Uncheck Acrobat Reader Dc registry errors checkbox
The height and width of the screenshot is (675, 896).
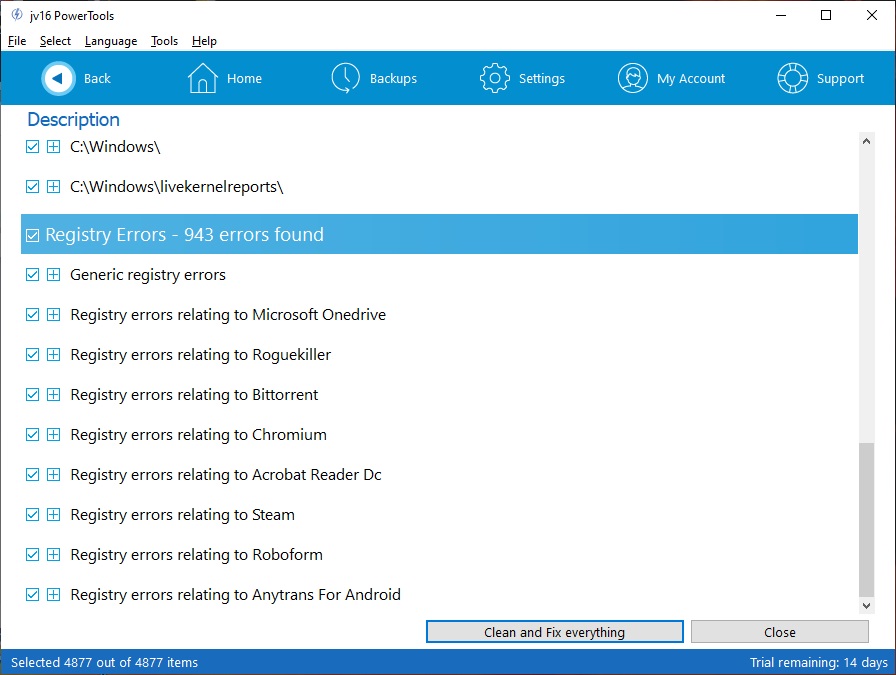point(33,475)
